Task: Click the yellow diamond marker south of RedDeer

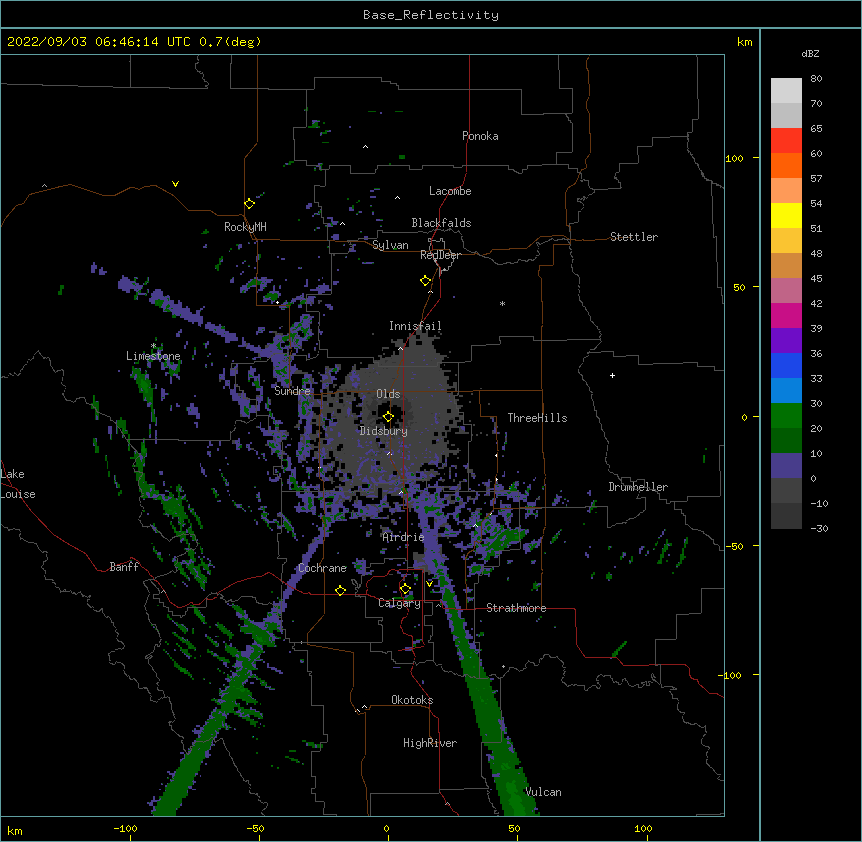Action: [426, 281]
